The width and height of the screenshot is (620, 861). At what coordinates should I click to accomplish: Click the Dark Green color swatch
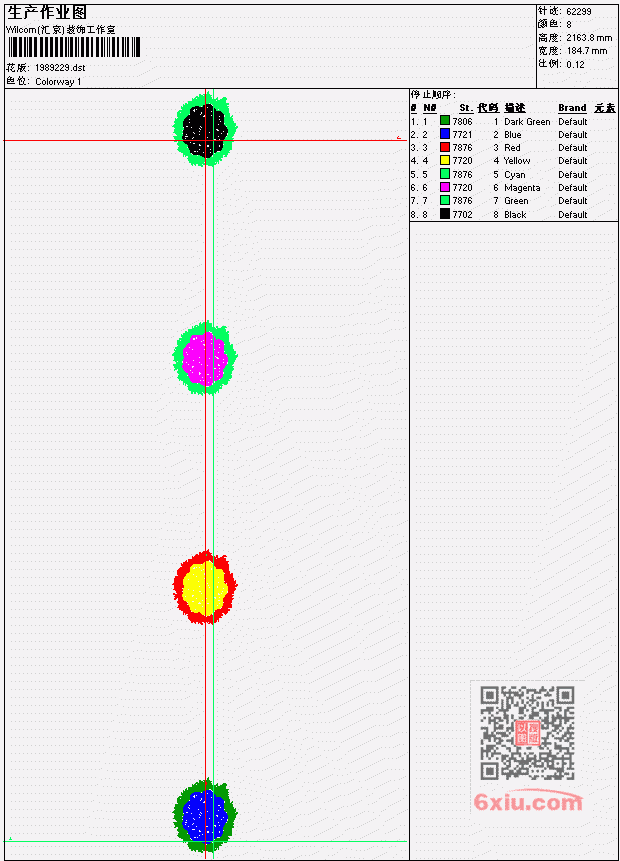[445, 121]
